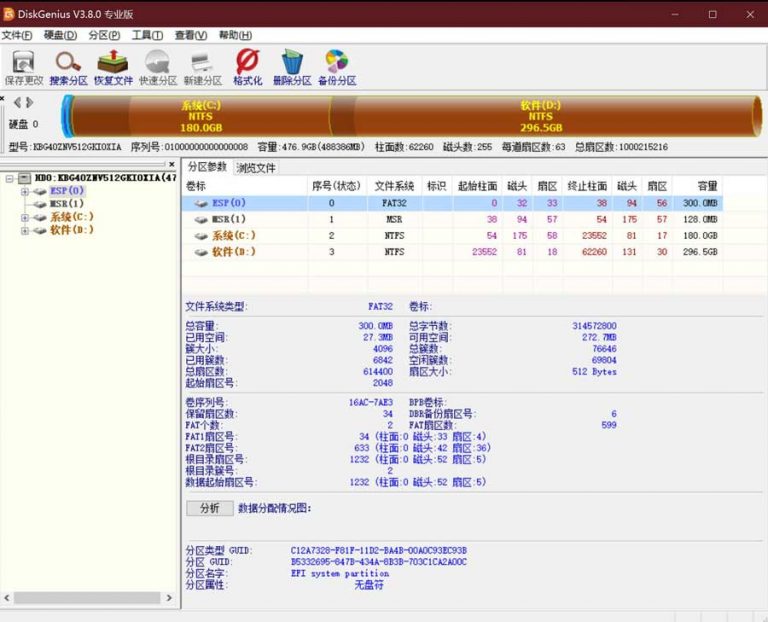Click the 快速分区 (Quick Partition) icon
The width and height of the screenshot is (768, 622).
tap(157, 66)
